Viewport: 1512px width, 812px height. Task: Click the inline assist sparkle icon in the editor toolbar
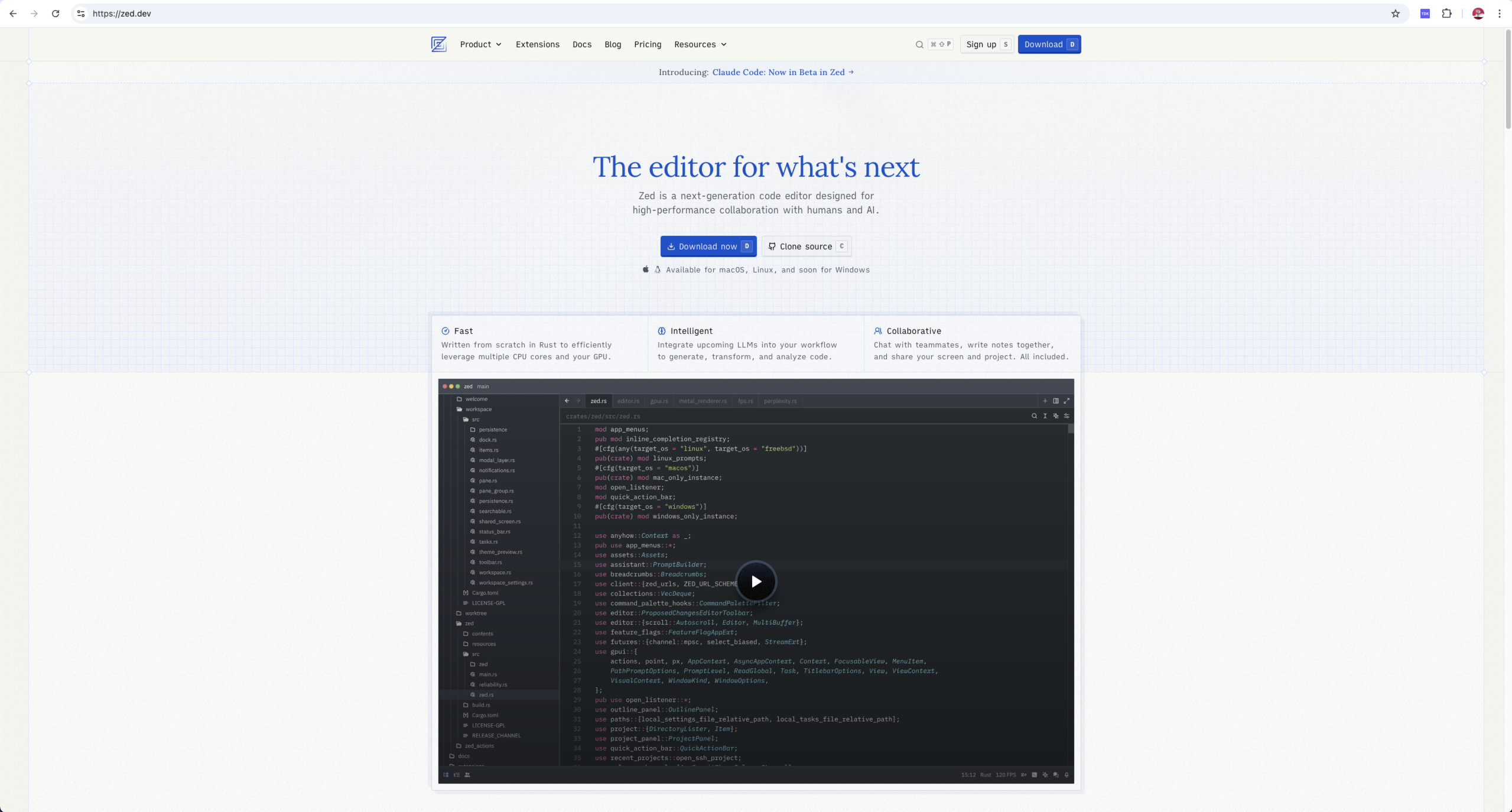(1056, 416)
